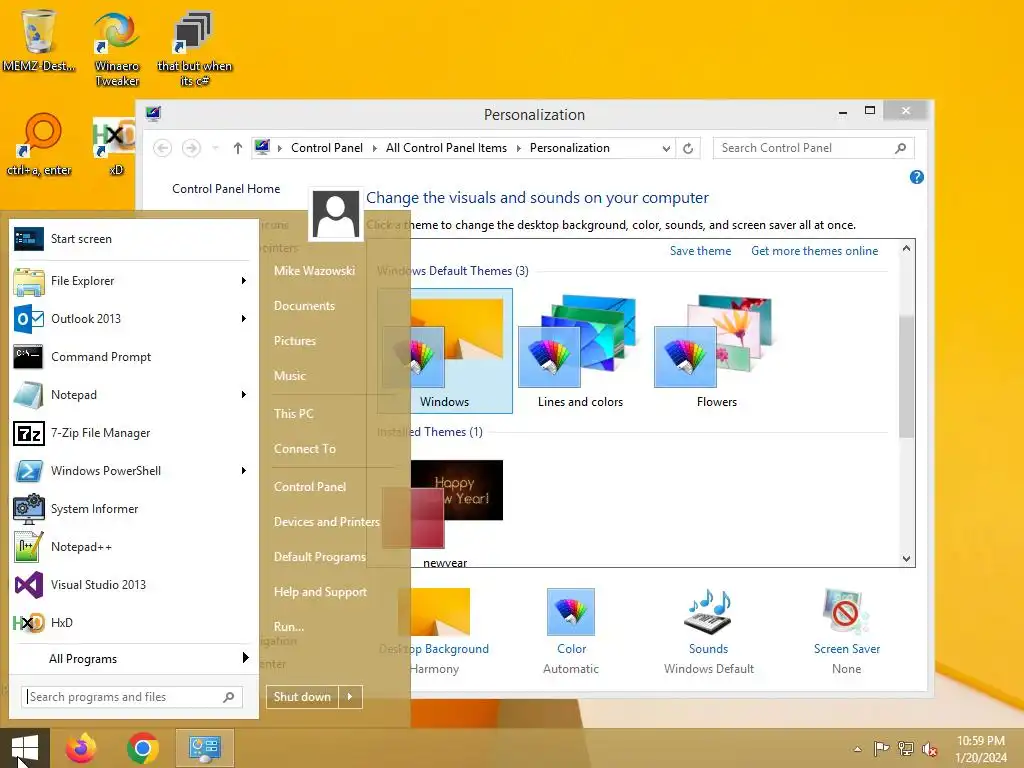Open Mike Wazowski user folder
This screenshot has width=1024, height=768.
pyautogui.click(x=314, y=270)
